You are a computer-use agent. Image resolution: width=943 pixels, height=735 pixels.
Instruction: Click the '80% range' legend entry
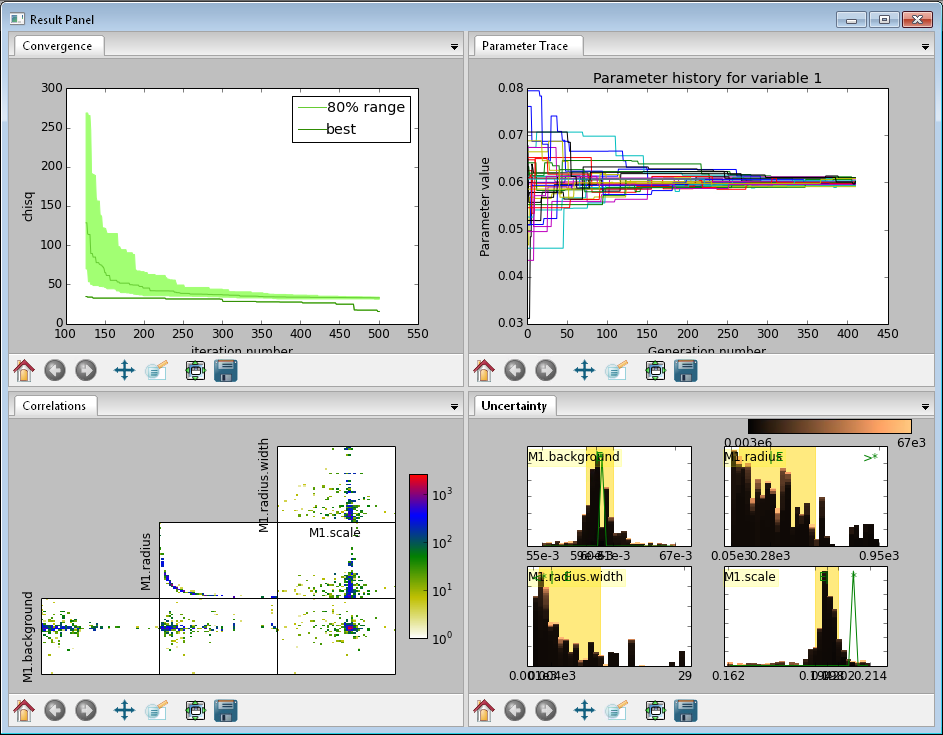[x=365, y=107]
